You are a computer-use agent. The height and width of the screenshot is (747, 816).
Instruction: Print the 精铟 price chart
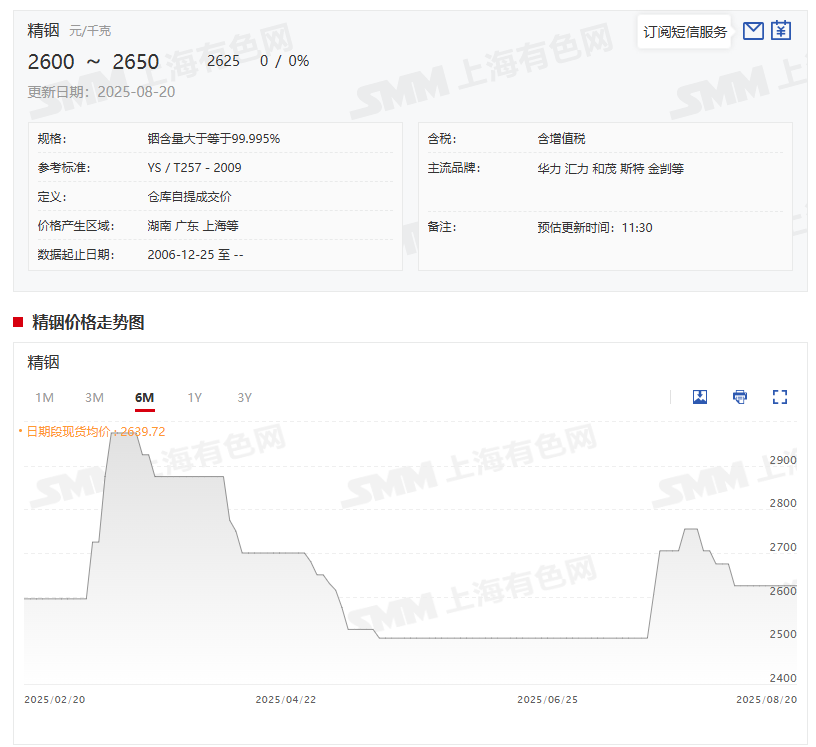click(740, 397)
